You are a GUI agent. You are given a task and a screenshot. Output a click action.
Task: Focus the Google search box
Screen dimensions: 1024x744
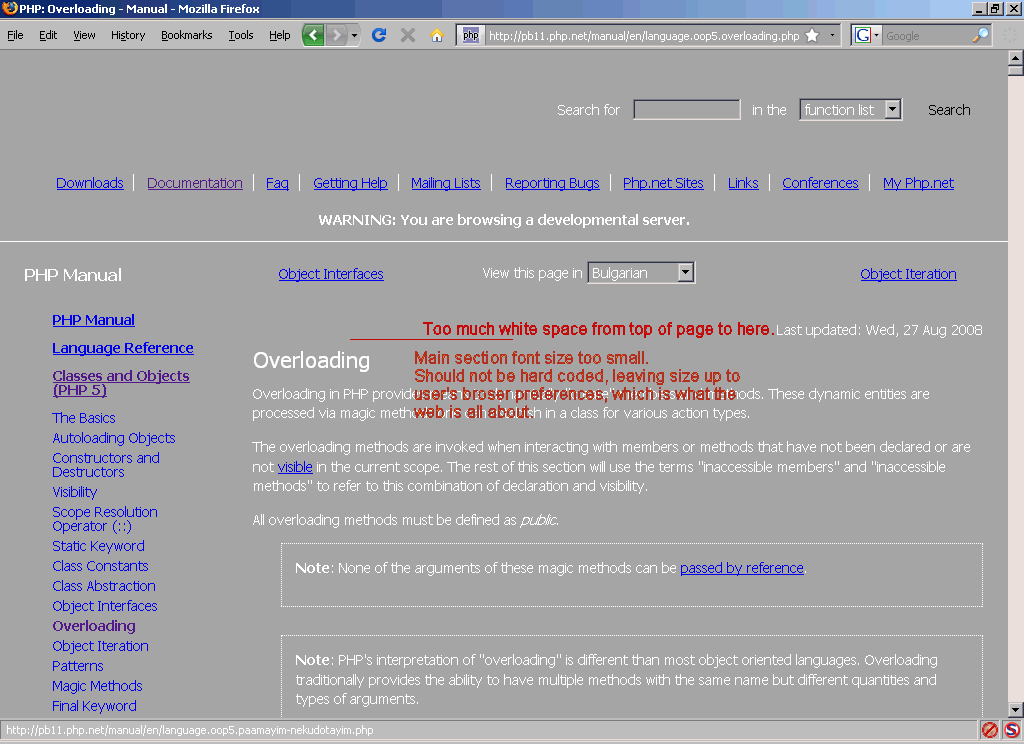pos(927,35)
